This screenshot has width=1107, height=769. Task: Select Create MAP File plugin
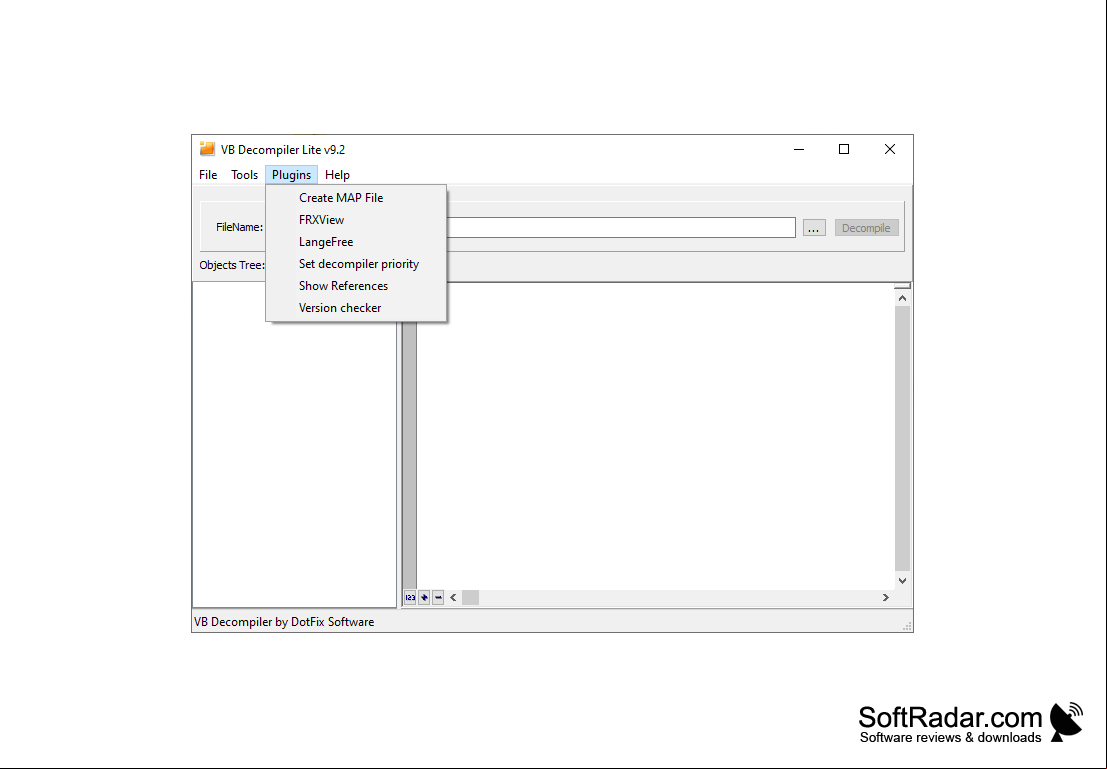(x=357, y=198)
